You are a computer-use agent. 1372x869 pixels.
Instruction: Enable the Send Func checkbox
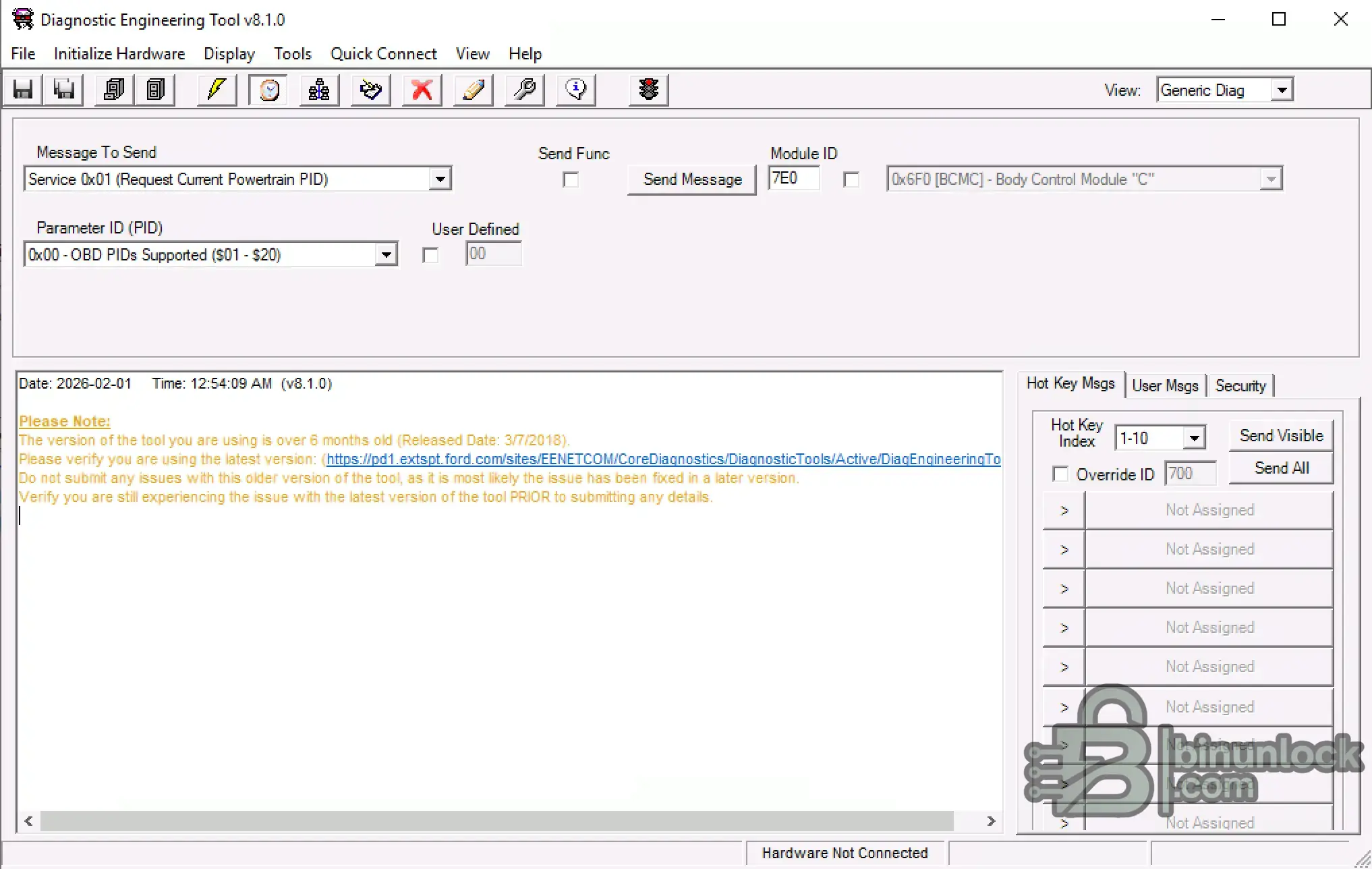click(x=571, y=179)
